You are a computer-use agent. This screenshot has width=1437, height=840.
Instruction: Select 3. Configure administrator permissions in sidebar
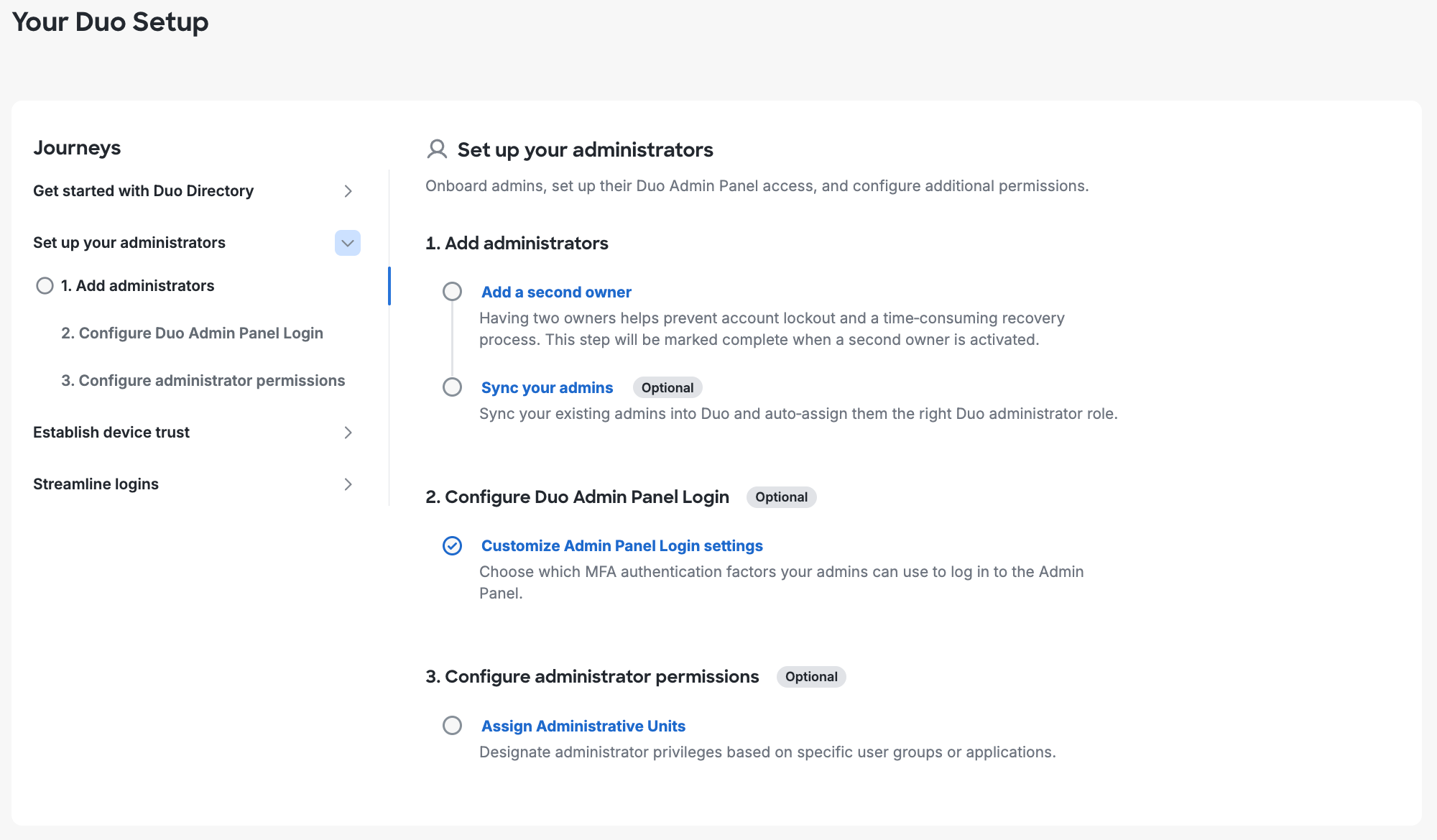click(x=203, y=380)
